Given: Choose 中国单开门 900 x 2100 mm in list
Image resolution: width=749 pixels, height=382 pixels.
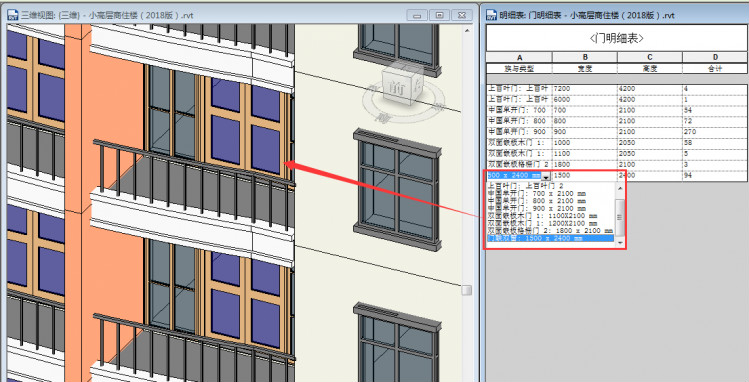Looking at the screenshot, I should tap(537, 209).
